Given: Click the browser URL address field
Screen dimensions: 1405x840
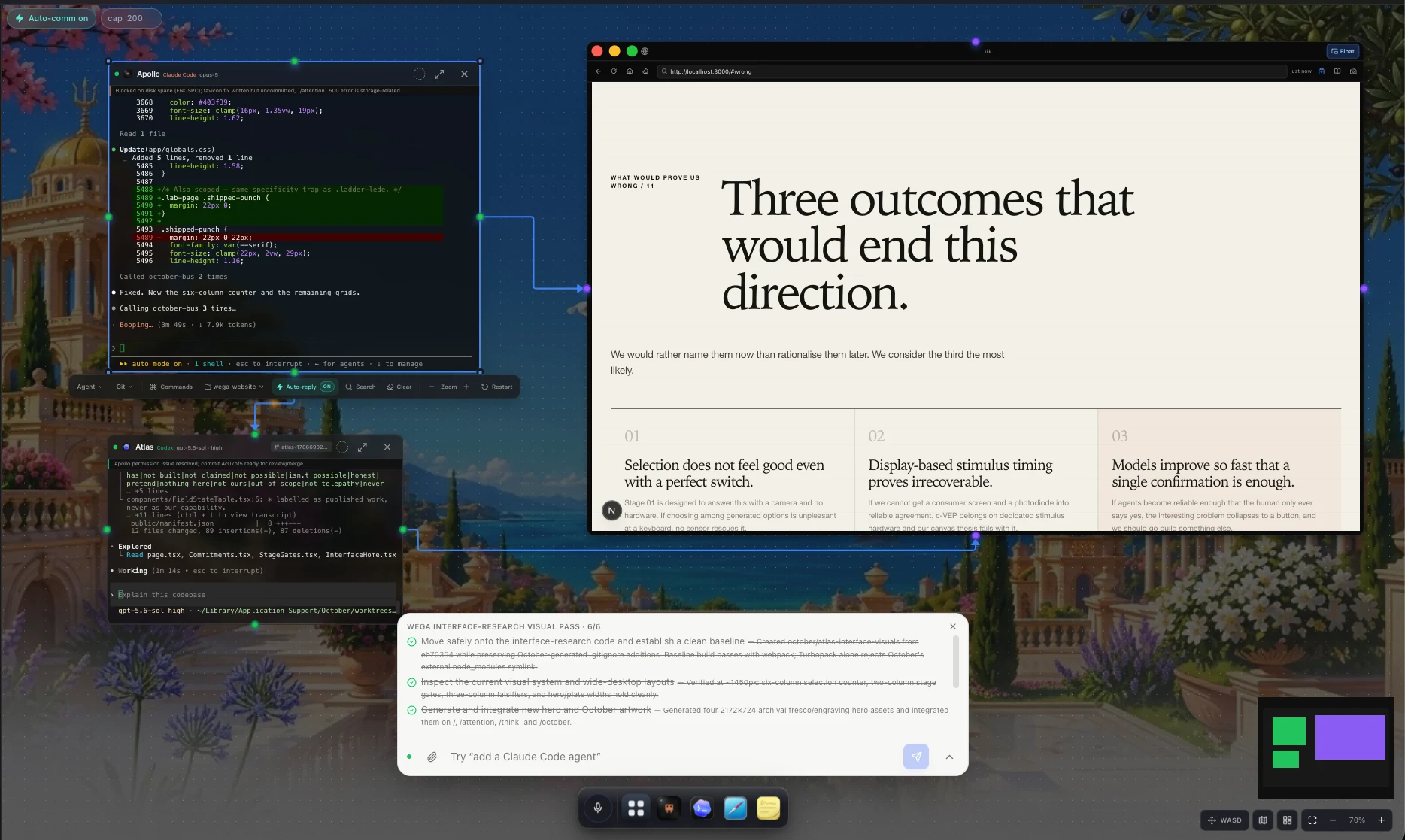Looking at the screenshot, I should coord(971,71).
